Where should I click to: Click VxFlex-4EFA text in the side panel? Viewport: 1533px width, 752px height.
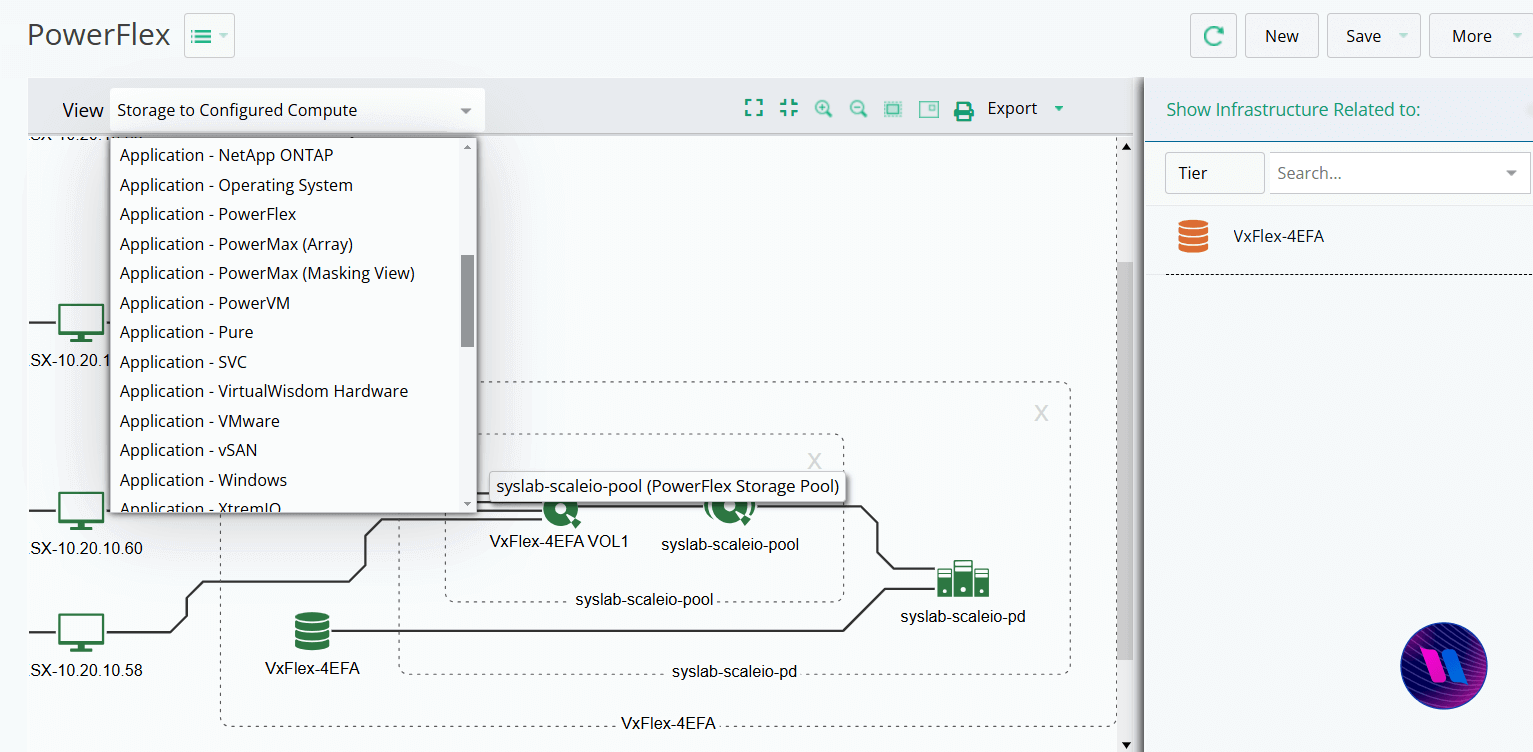pyautogui.click(x=1279, y=237)
